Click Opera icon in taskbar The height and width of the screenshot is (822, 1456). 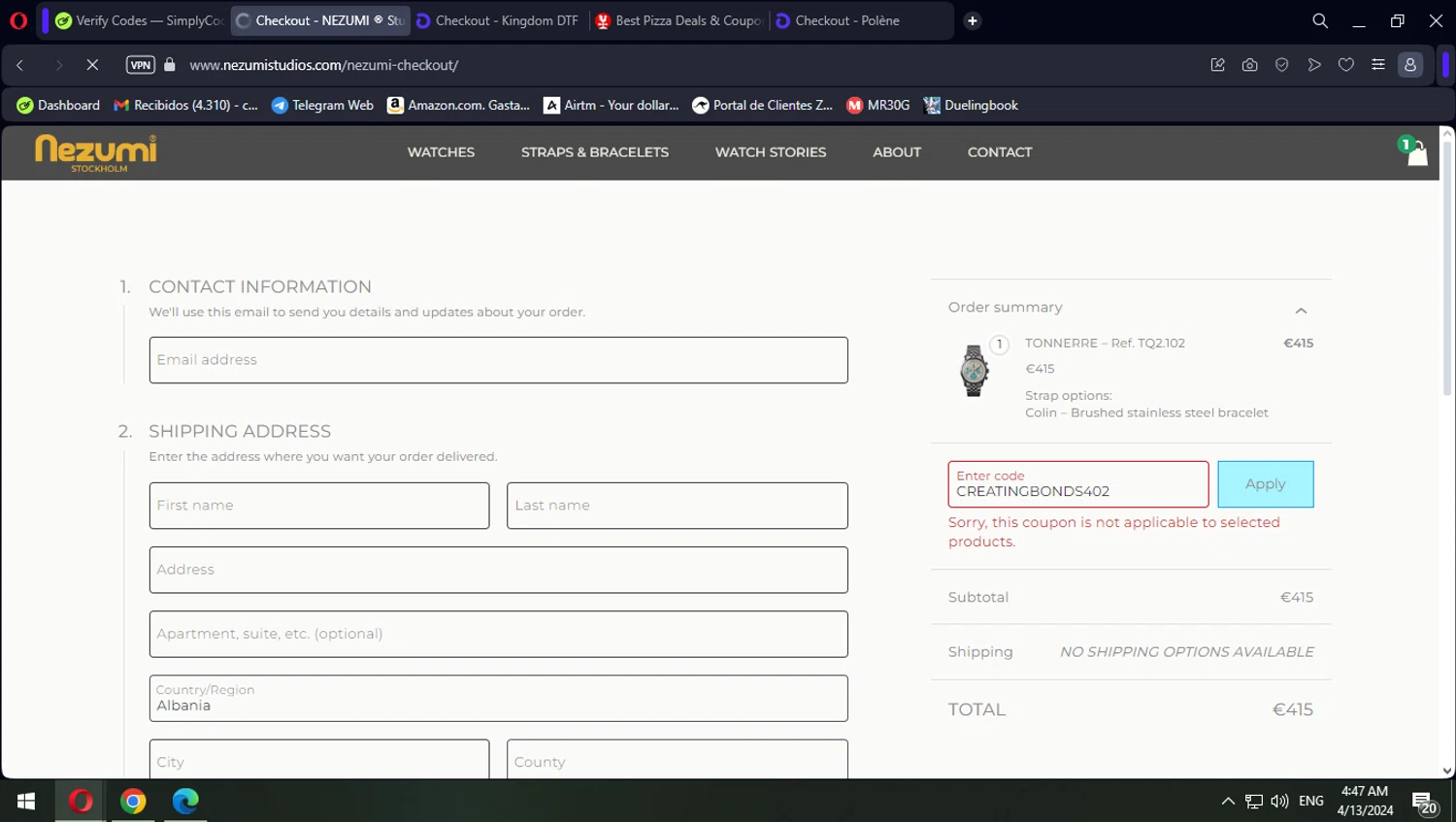click(81, 801)
